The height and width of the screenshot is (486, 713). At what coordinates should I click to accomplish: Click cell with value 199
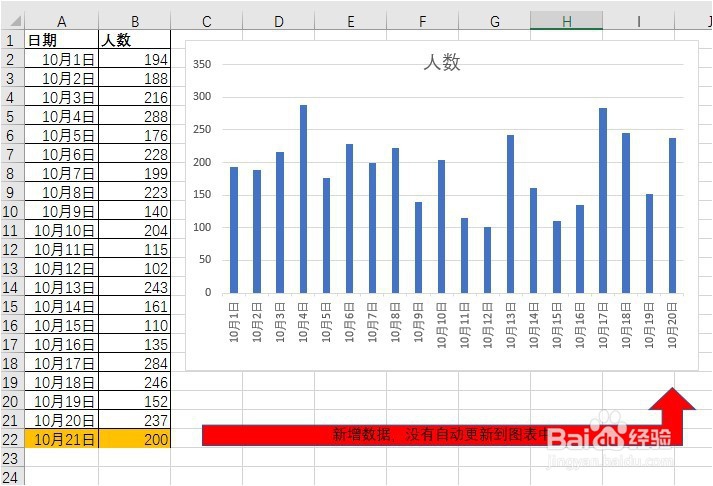coord(135,173)
